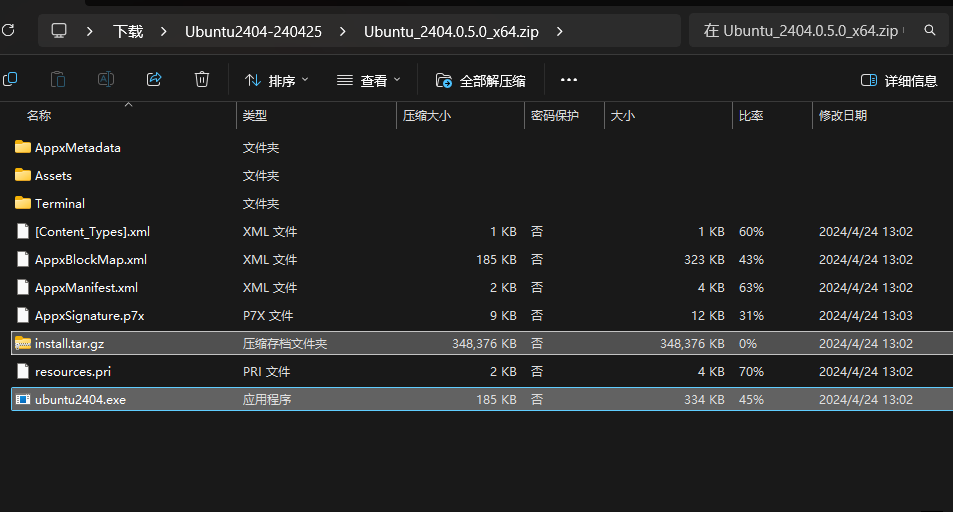
Task: Click the refresh icon in the address bar
Action: tap(8, 30)
